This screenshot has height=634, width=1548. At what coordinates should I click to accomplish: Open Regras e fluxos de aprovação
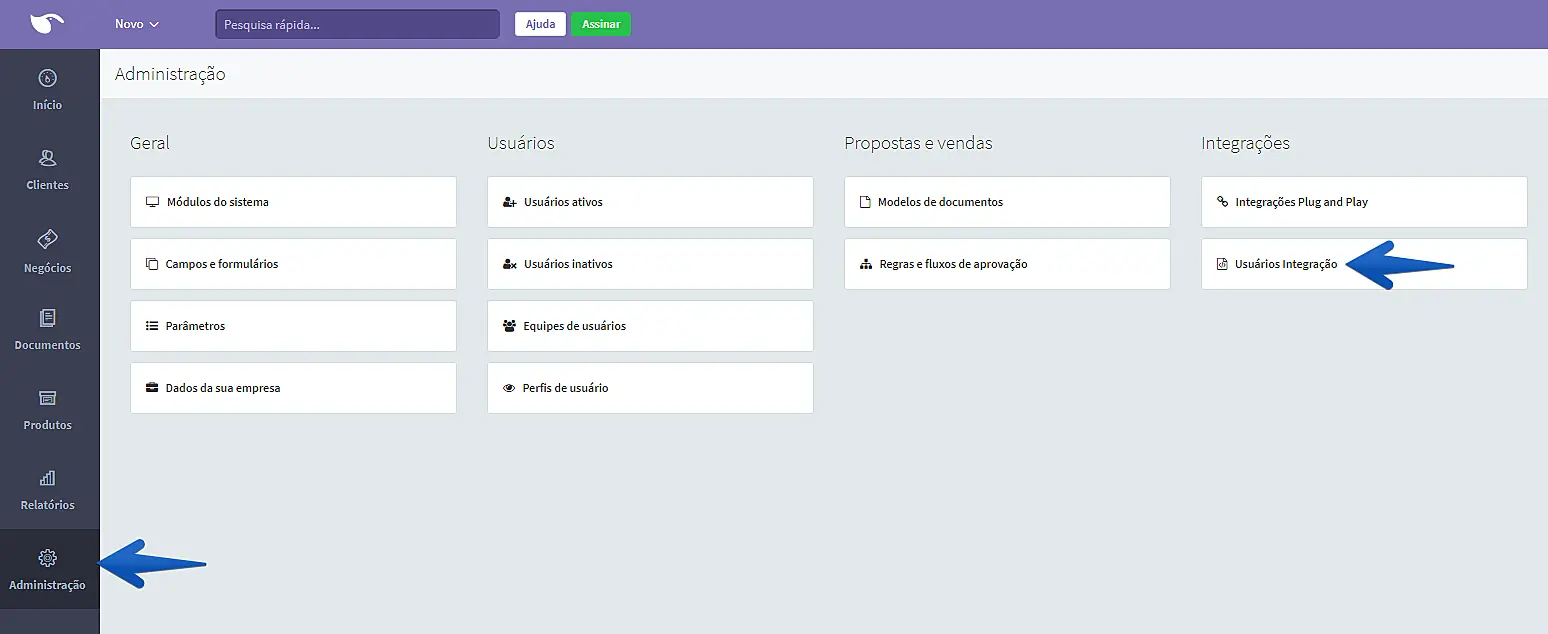coord(1007,264)
